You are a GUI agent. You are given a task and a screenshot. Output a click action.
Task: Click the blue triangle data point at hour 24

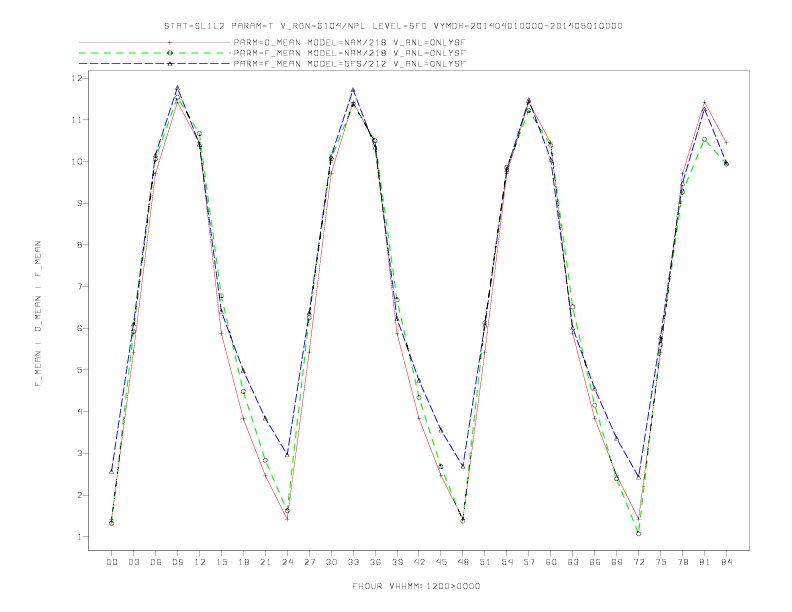pos(287,454)
